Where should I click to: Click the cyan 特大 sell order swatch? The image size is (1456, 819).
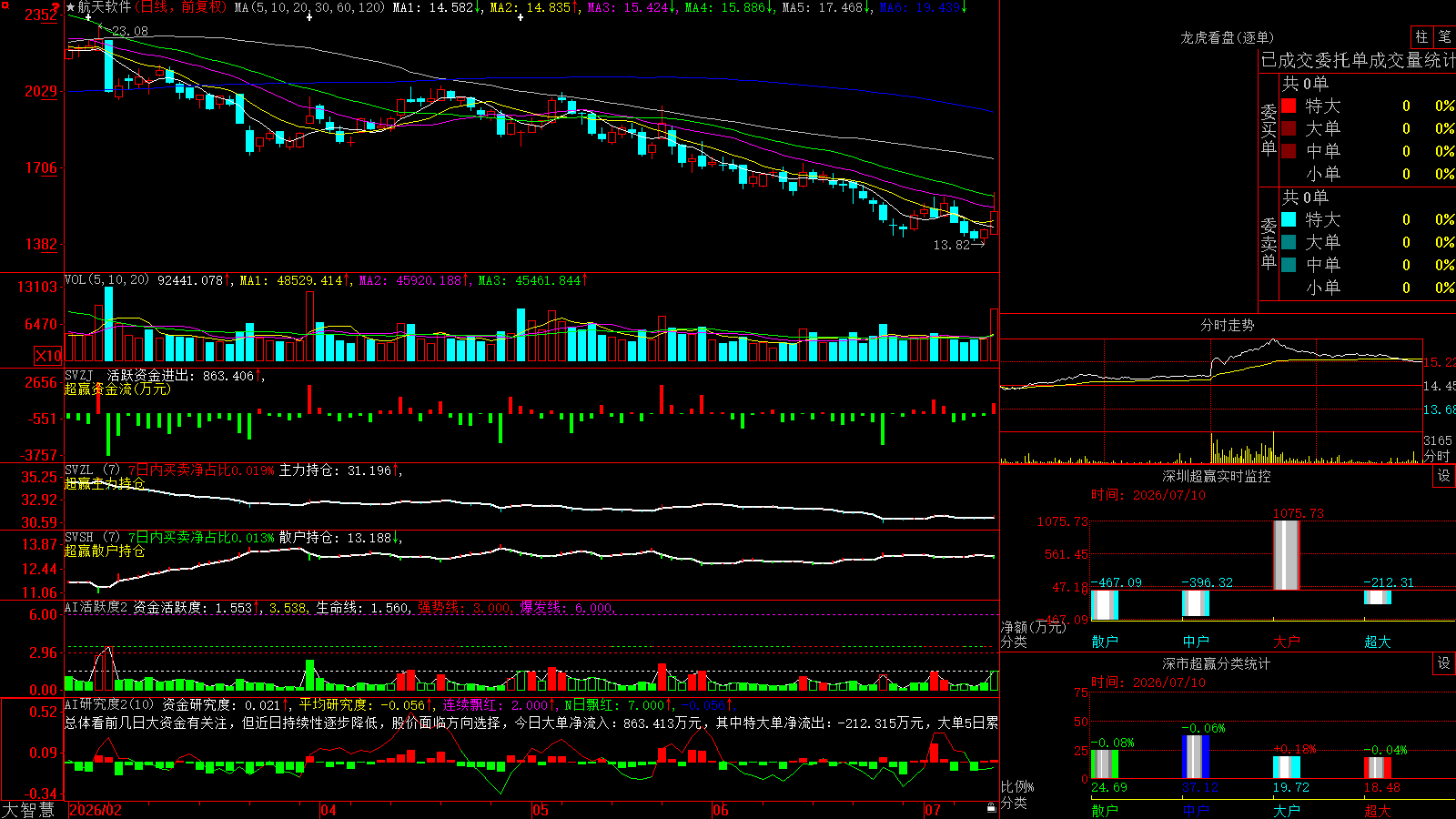[x=1289, y=219]
